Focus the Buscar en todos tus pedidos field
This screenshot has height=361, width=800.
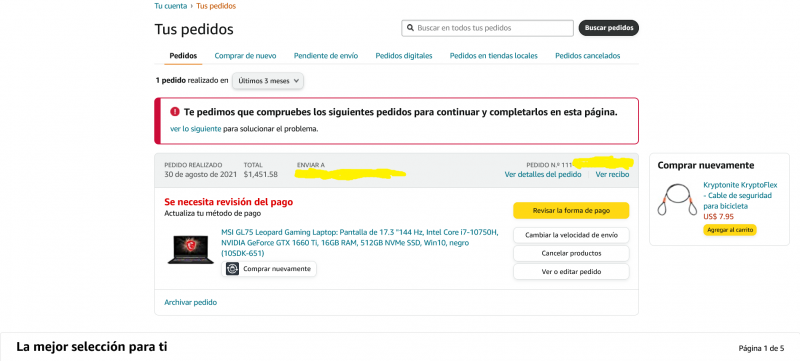coord(487,28)
